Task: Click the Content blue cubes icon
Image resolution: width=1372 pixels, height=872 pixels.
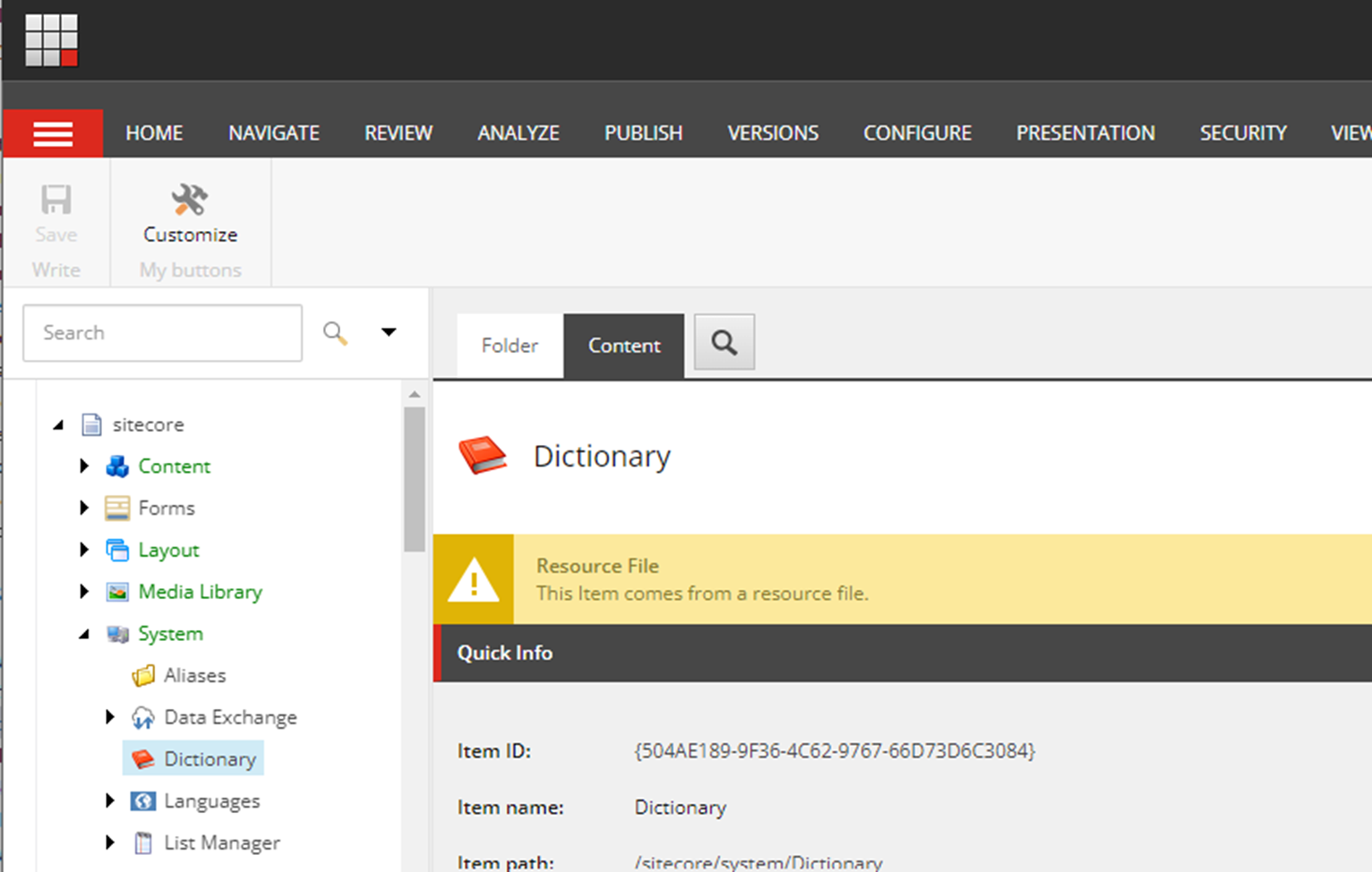Action: coord(117,466)
